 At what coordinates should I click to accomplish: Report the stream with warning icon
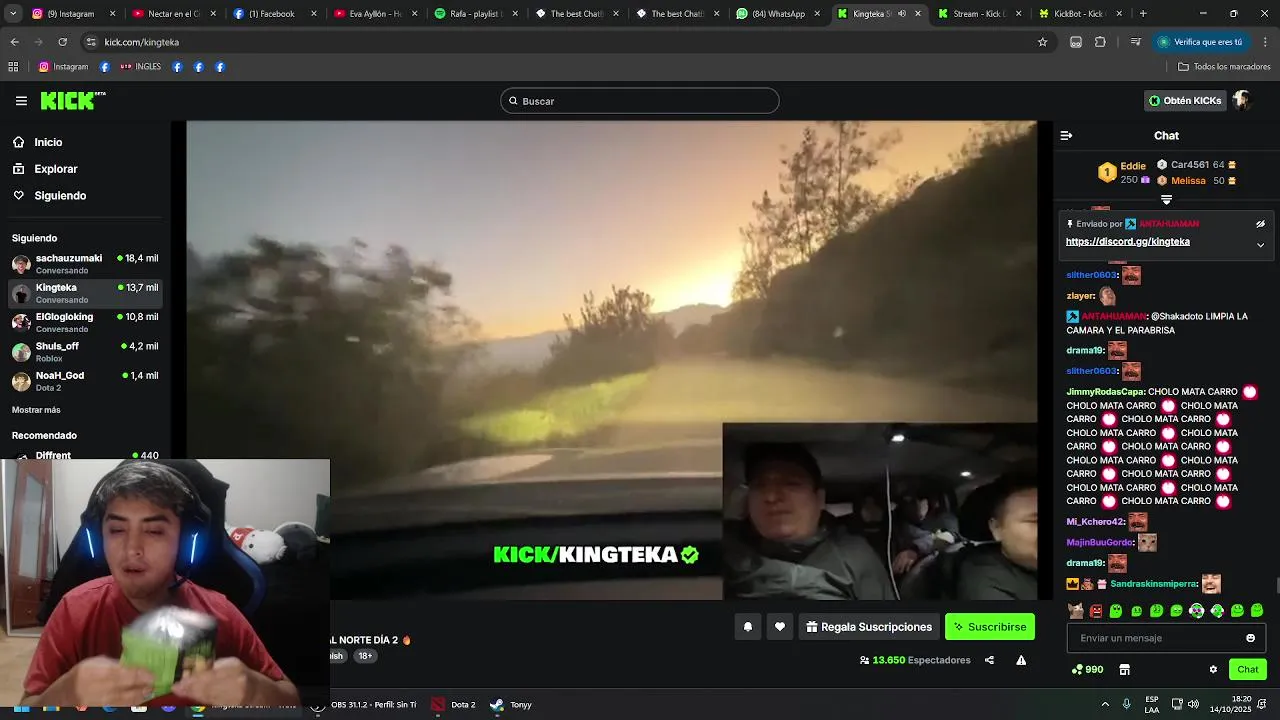1021,660
